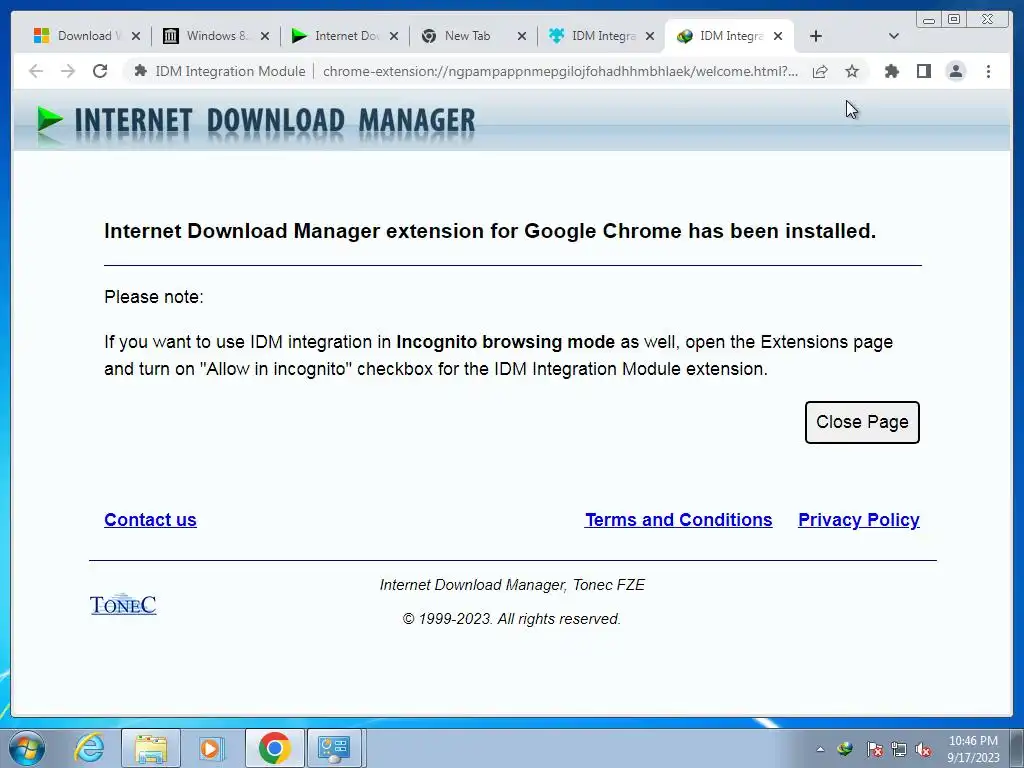The height and width of the screenshot is (768, 1024).
Task: Open the Extensions puzzle icon
Action: [x=891, y=71]
